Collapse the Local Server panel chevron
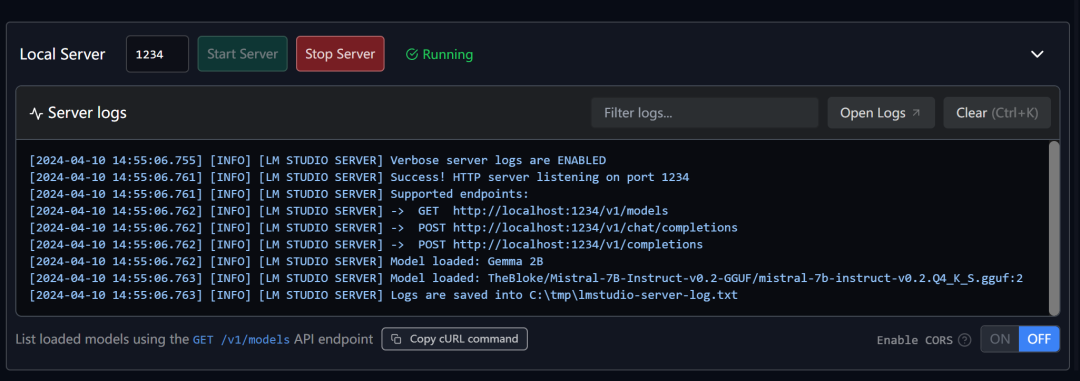Screen dimensions: 1080x381 1037,54
